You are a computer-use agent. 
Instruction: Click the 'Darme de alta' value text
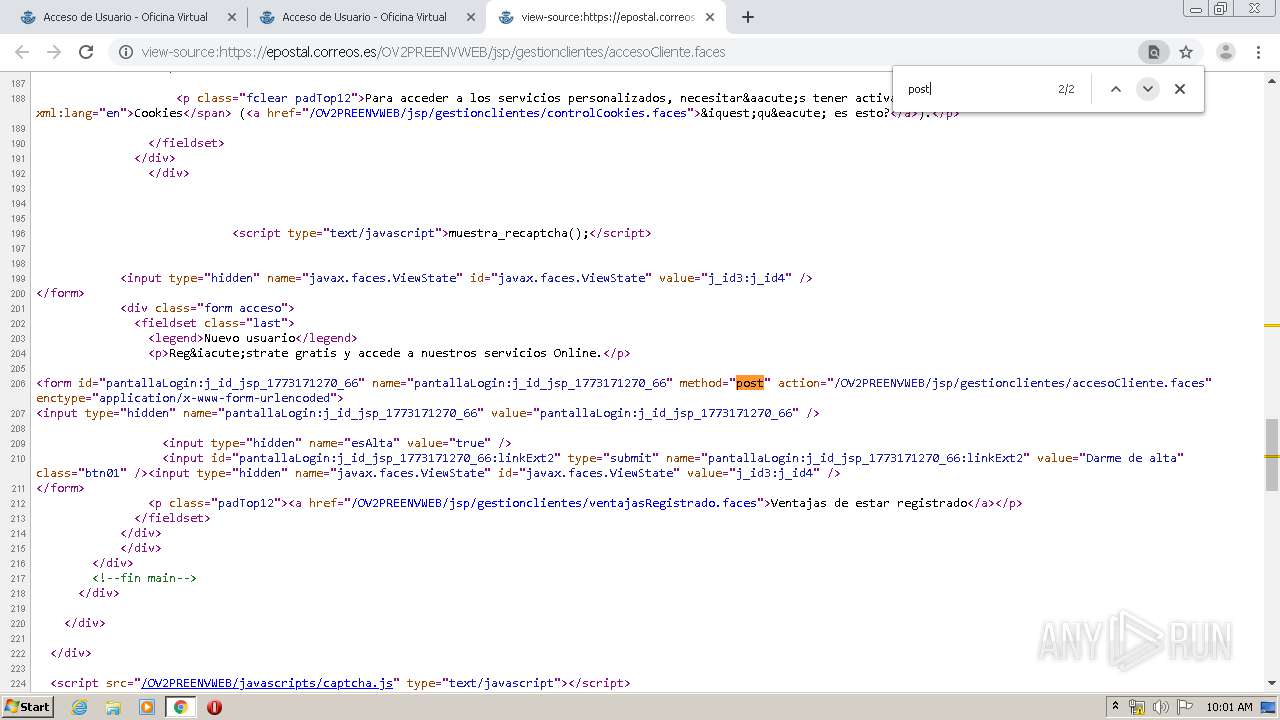tap(1133, 458)
